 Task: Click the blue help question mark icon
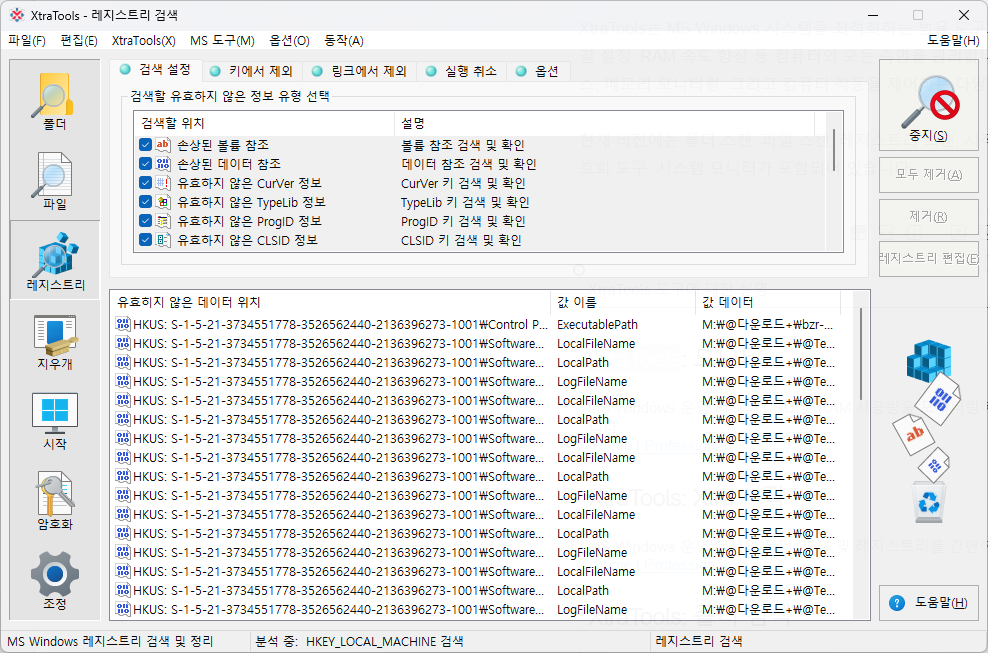coord(897,603)
